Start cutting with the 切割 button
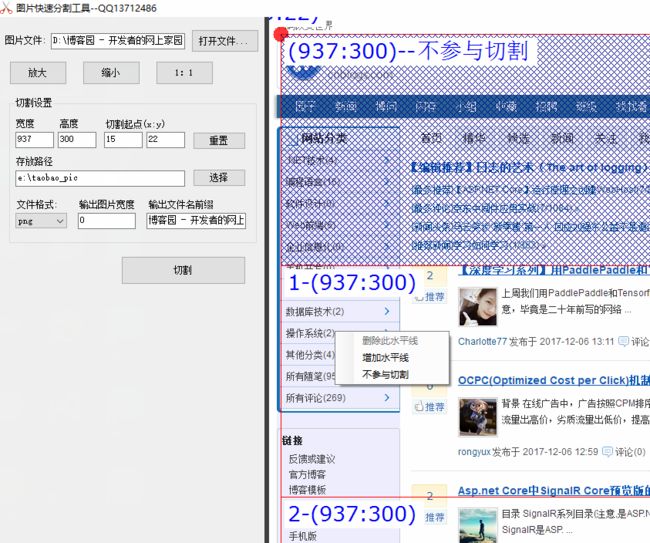The height and width of the screenshot is (543, 650). (x=183, y=270)
